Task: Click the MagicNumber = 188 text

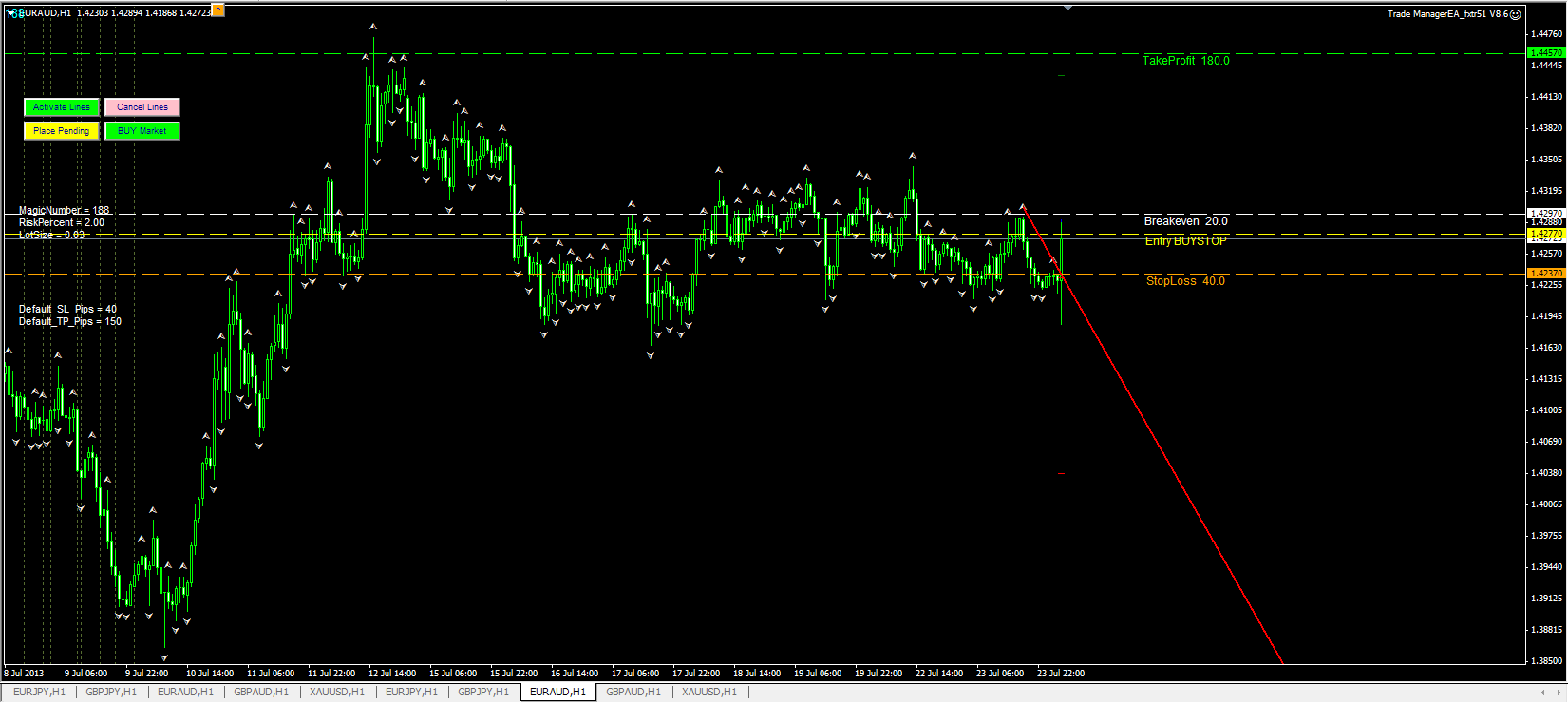Action: (64, 211)
